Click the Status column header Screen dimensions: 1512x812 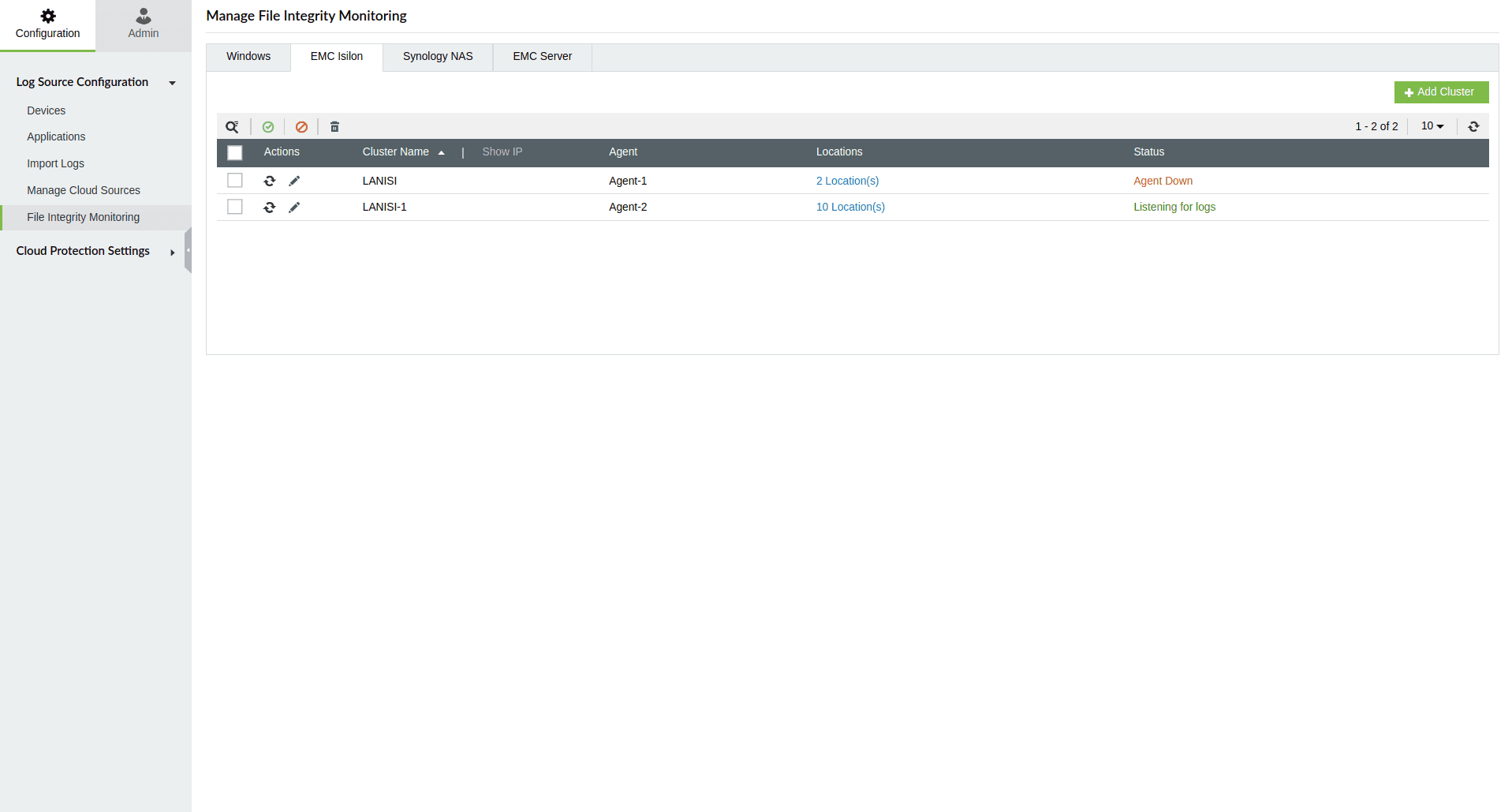[x=1148, y=152]
